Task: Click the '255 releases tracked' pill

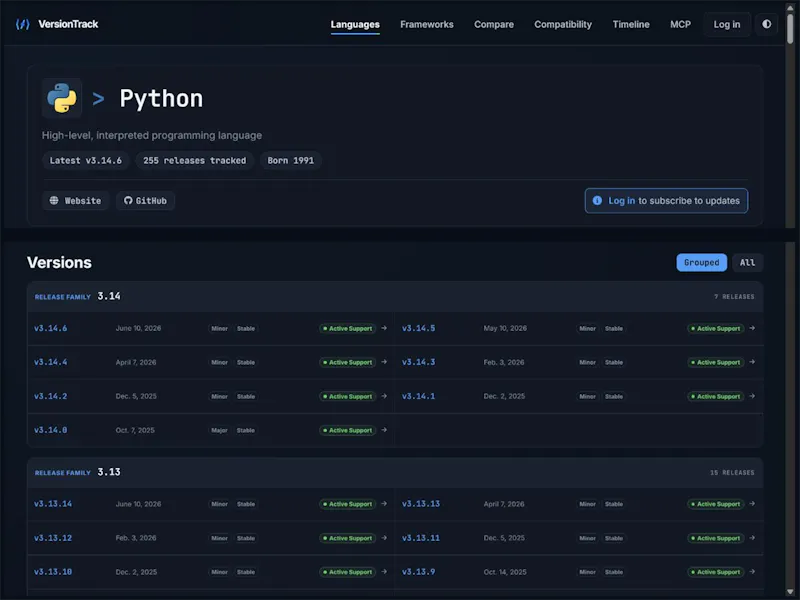Action: (x=194, y=160)
